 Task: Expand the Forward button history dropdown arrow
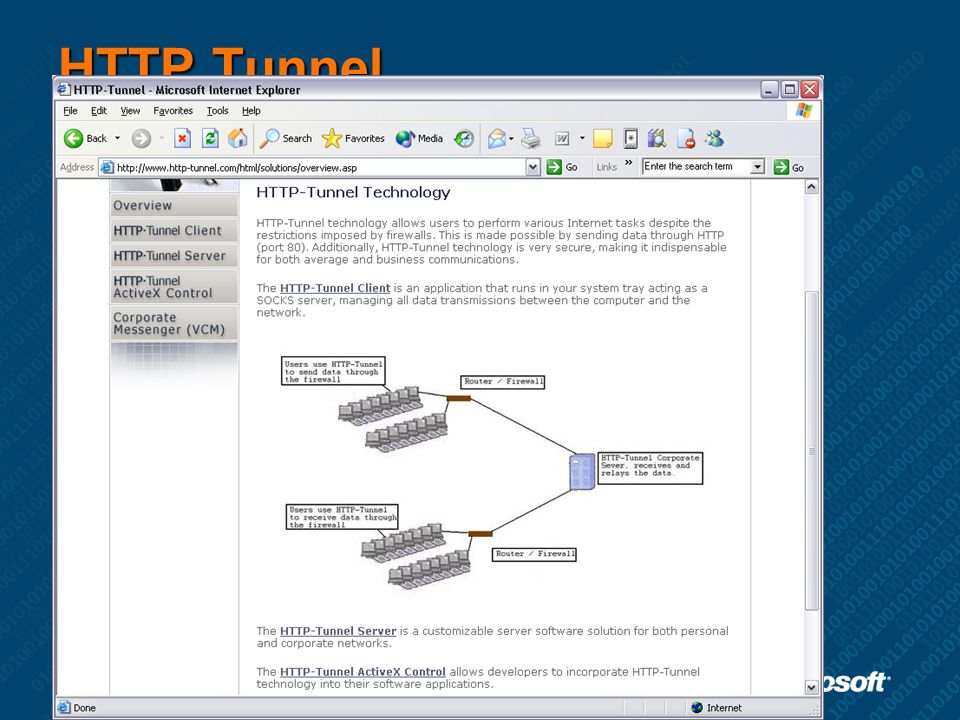tap(162, 138)
